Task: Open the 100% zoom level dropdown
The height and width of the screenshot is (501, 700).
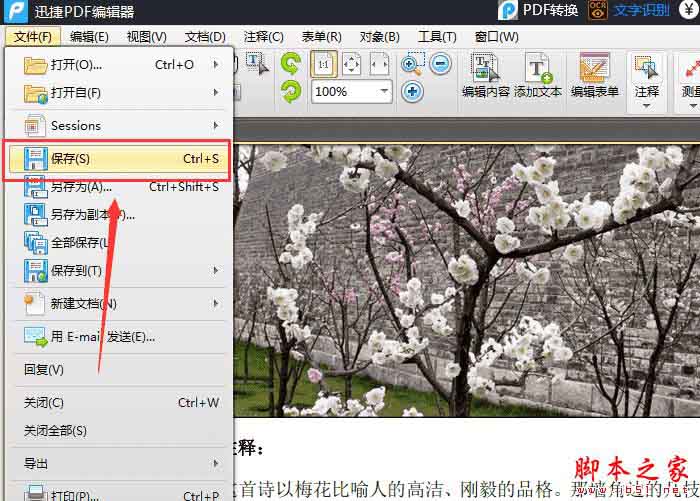Action: click(385, 91)
